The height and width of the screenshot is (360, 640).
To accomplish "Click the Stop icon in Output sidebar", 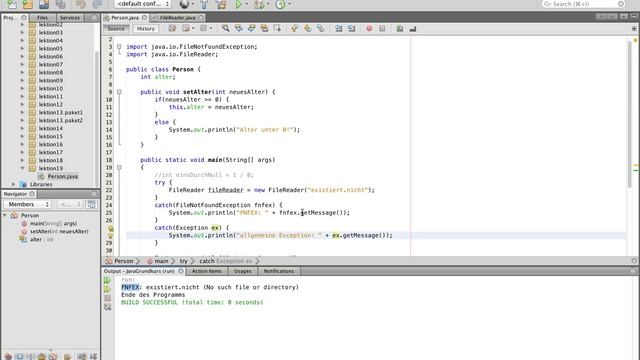I will click(x=107, y=298).
